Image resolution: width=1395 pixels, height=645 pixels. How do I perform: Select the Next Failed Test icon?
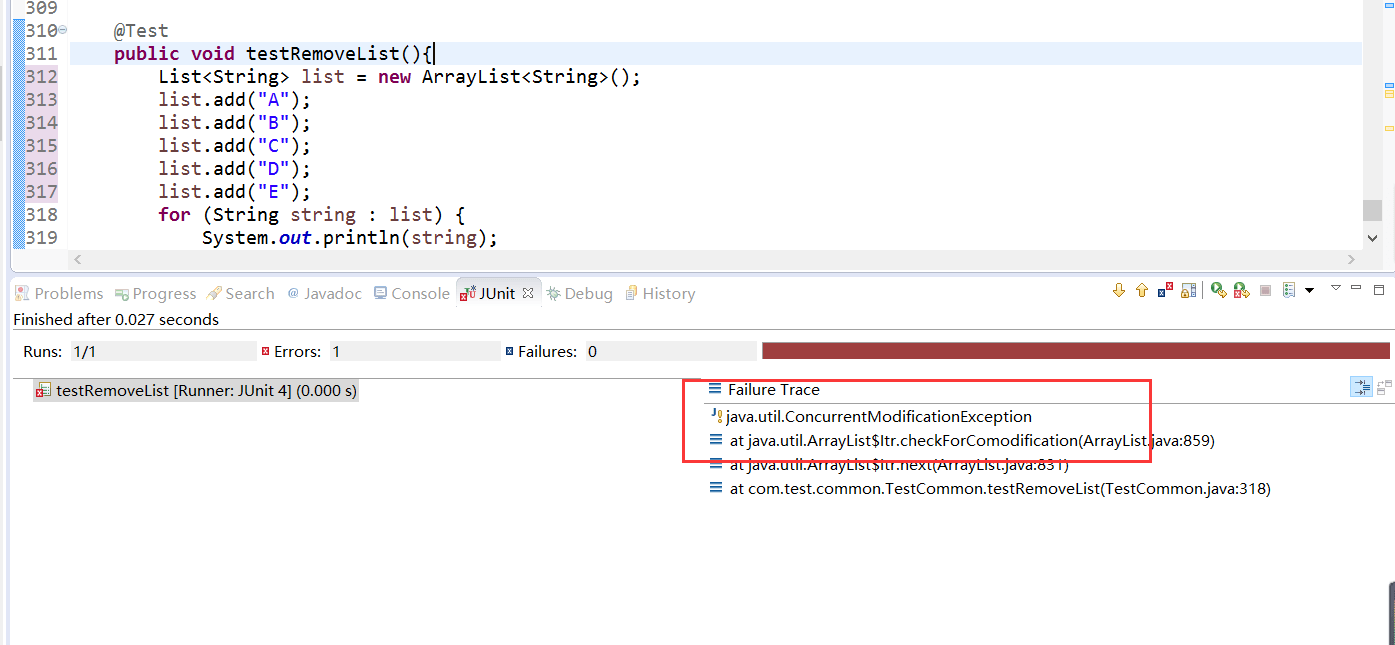[1119, 290]
